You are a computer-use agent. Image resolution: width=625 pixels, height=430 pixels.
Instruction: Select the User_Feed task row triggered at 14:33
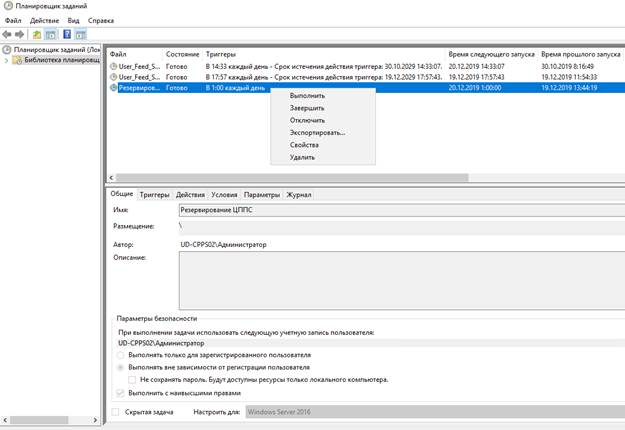tap(366, 67)
